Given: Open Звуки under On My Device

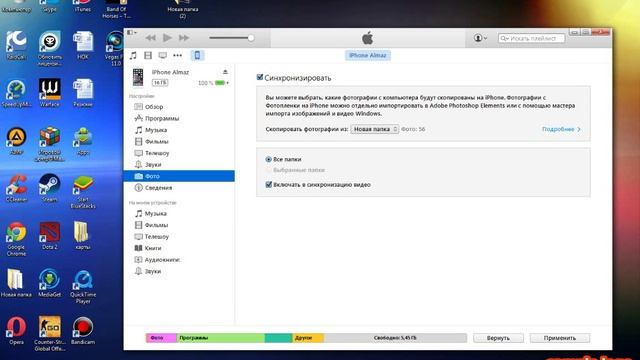Looking at the screenshot, I should pos(179,271).
